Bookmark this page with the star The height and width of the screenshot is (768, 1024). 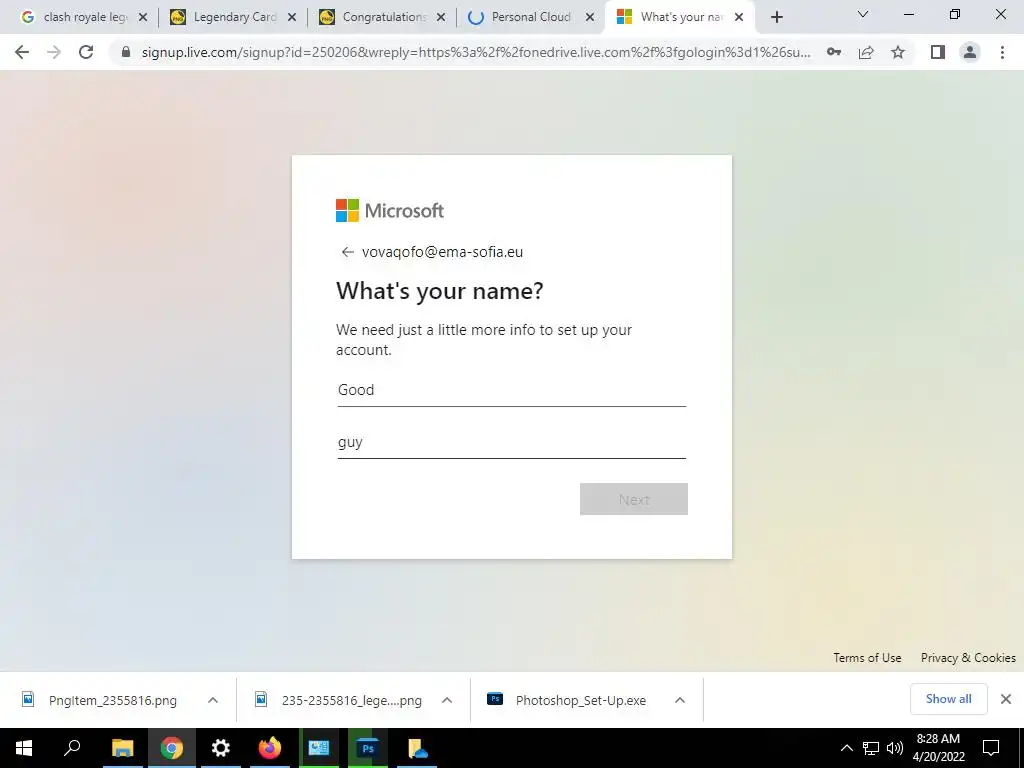pos(898,52)
